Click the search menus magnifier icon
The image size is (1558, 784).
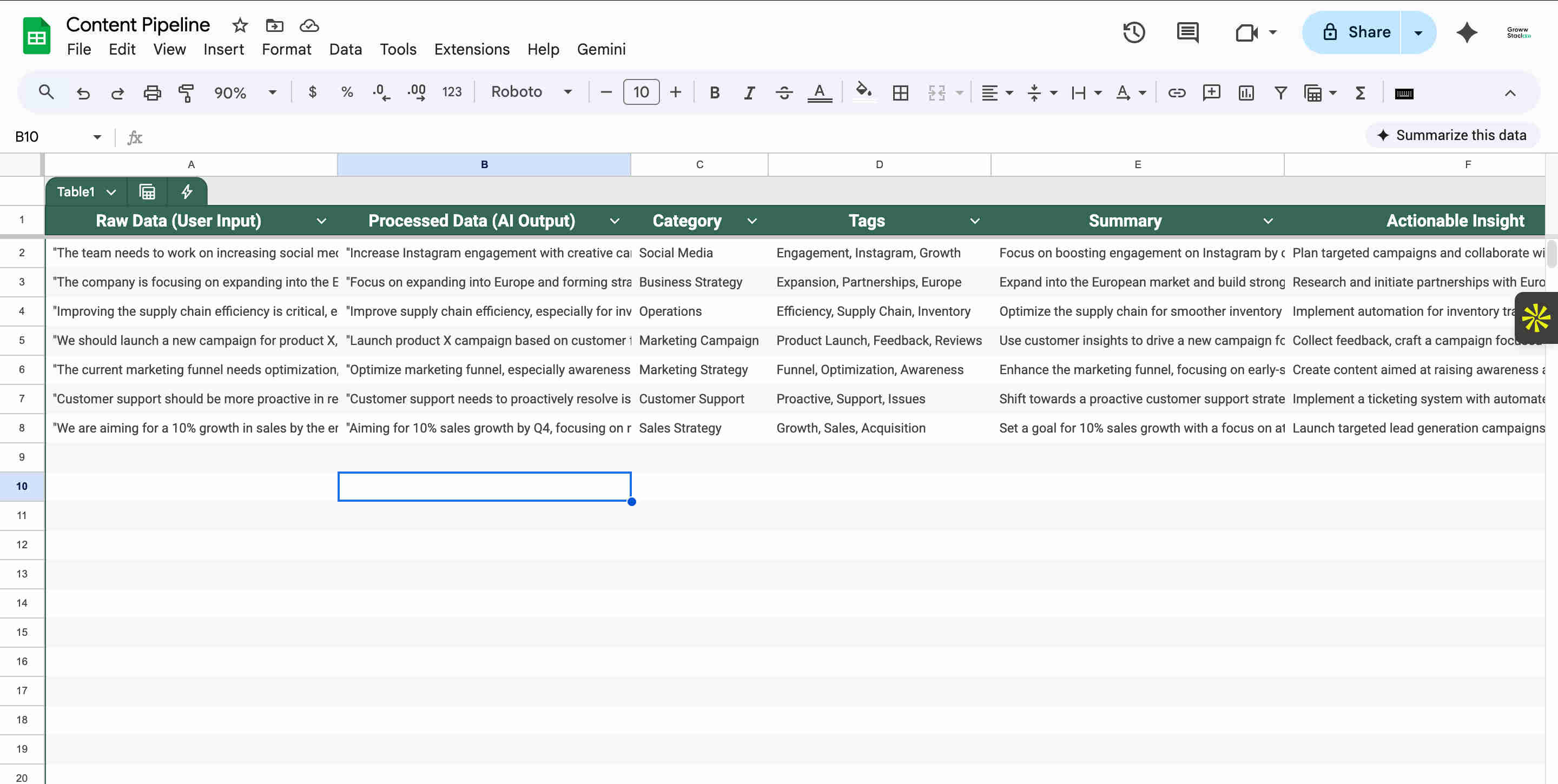point(46,92)
